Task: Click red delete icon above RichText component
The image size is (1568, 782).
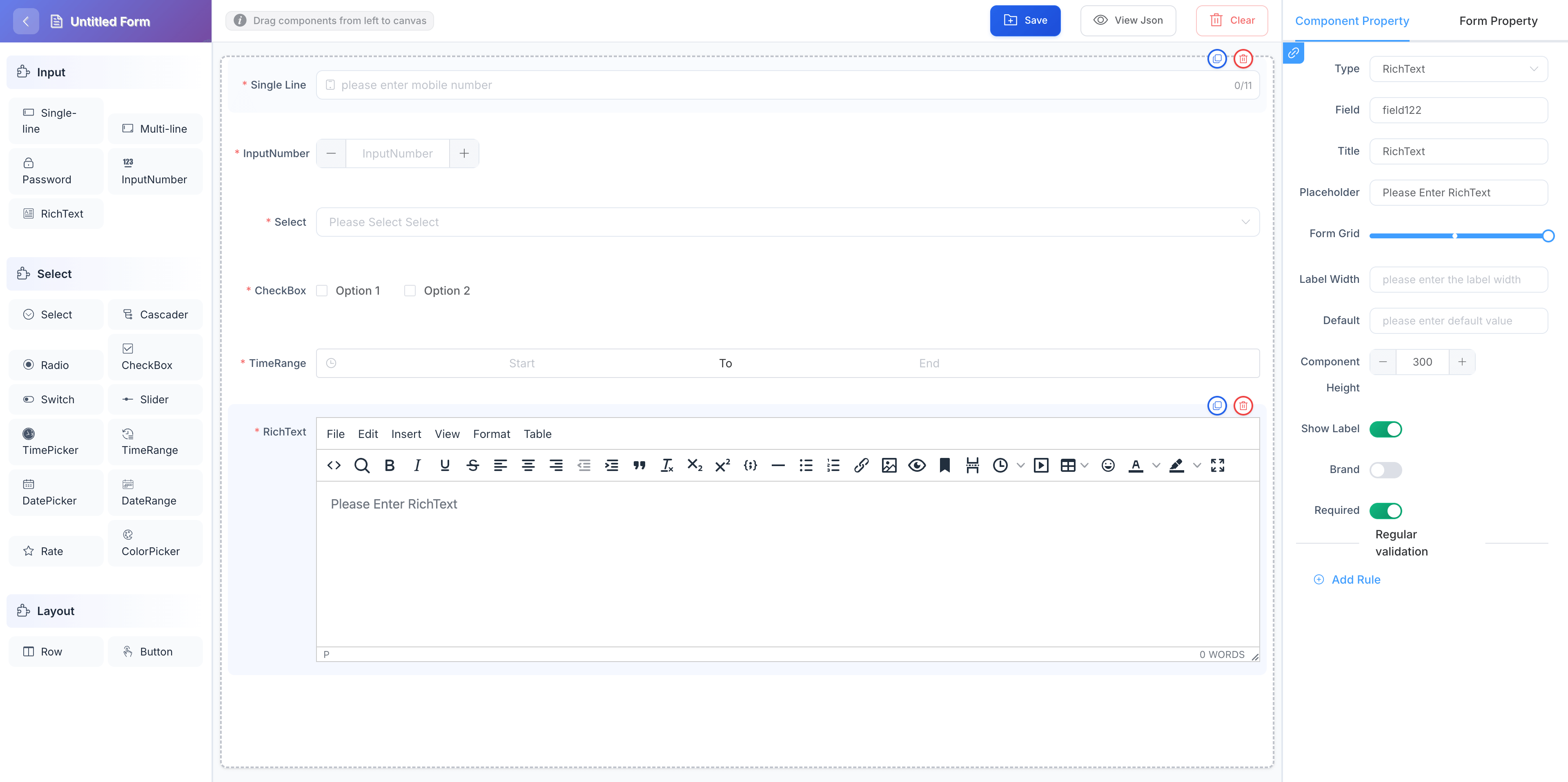Action: pyautogui.click(x=1243, y=405)
